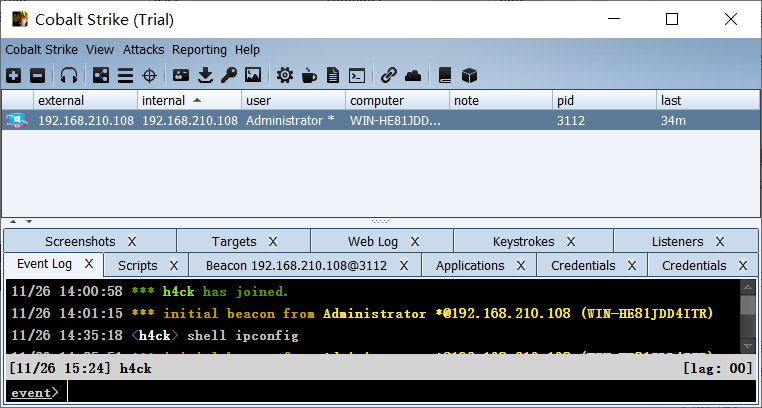Open listeners via the headphones icon
This screenshot has height=408, width=762.
click(69, 75)
